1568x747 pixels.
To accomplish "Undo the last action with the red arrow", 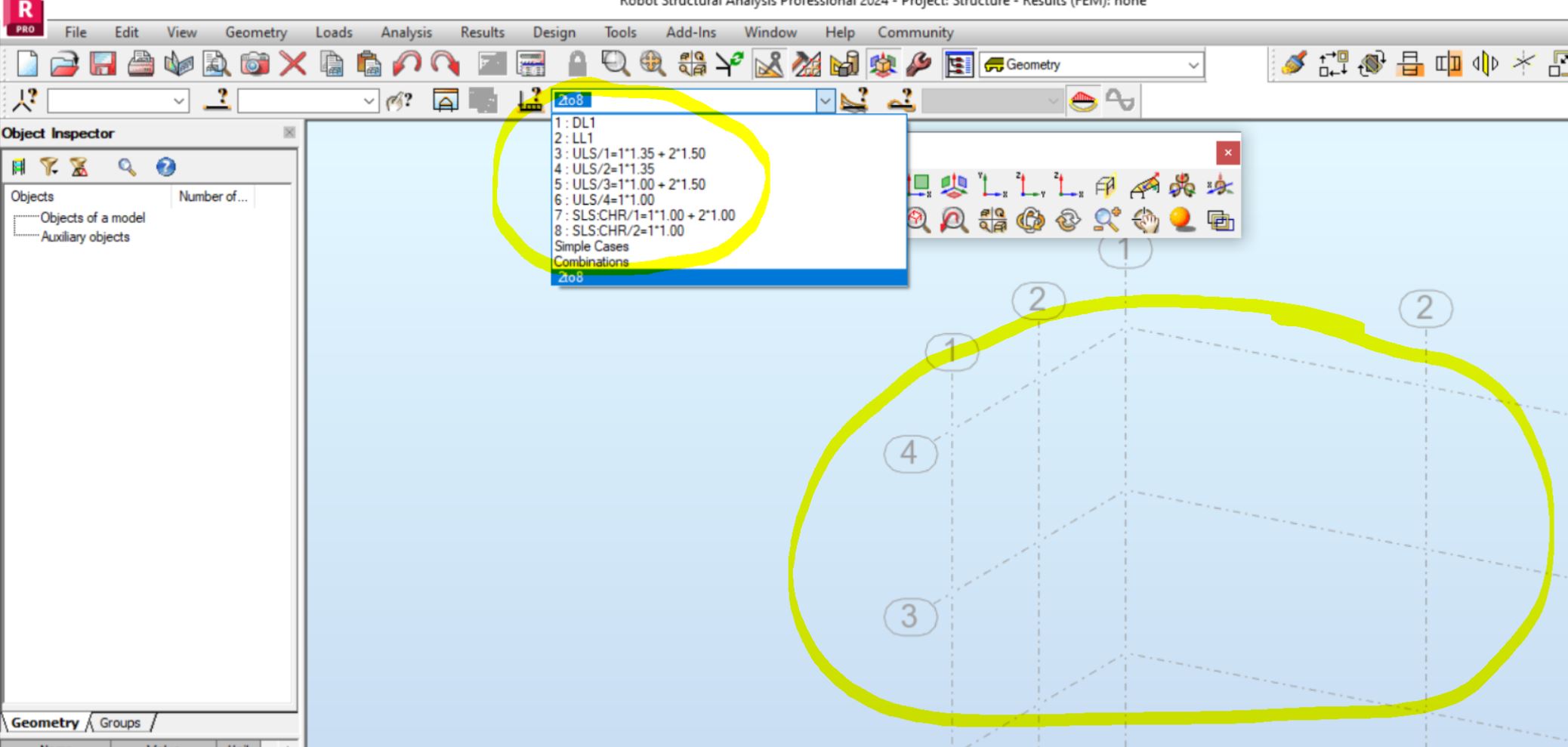I will [407, 64].
